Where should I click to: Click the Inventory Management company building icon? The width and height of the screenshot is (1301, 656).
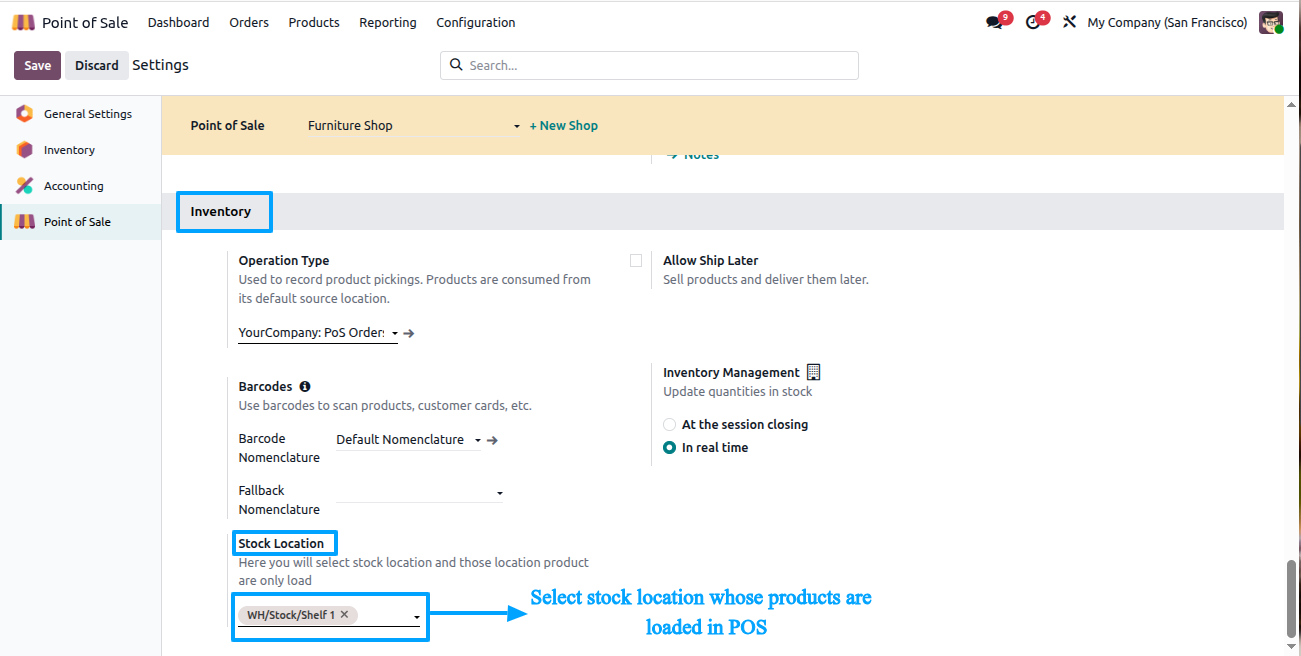click(813, 372)
